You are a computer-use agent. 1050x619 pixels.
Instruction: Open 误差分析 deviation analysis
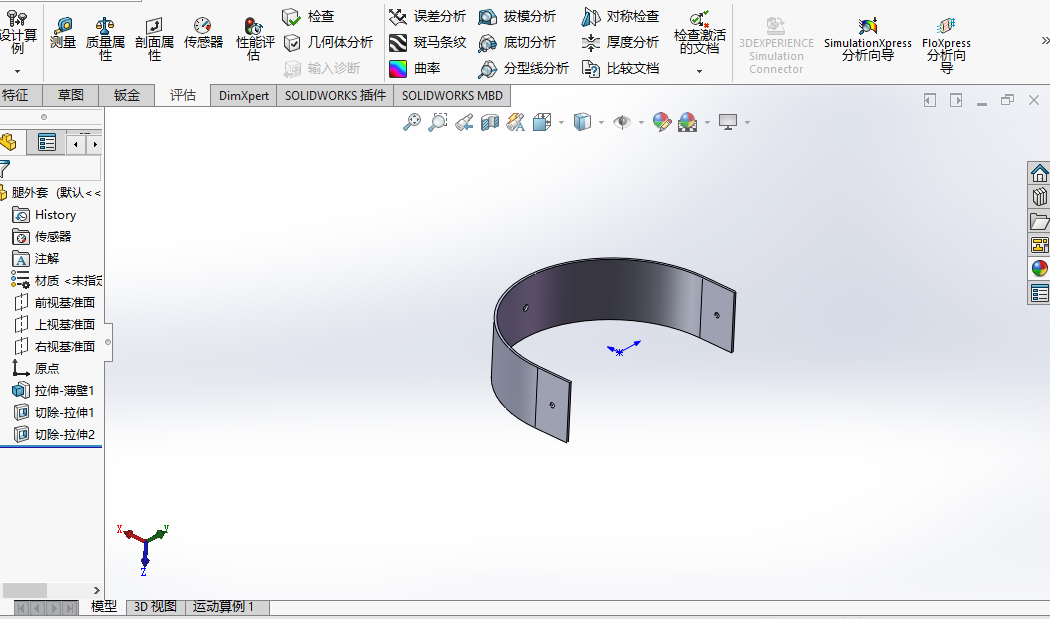427,16
